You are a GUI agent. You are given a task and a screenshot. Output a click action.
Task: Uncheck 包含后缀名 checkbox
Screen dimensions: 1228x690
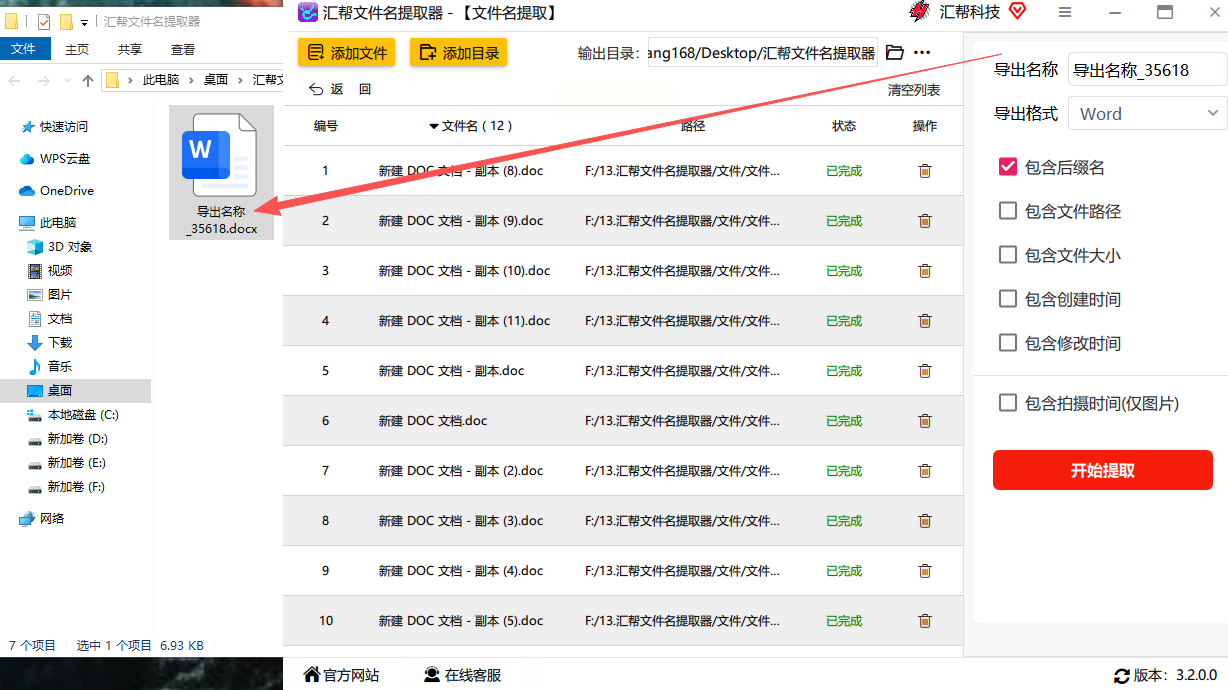point(1008,167)
